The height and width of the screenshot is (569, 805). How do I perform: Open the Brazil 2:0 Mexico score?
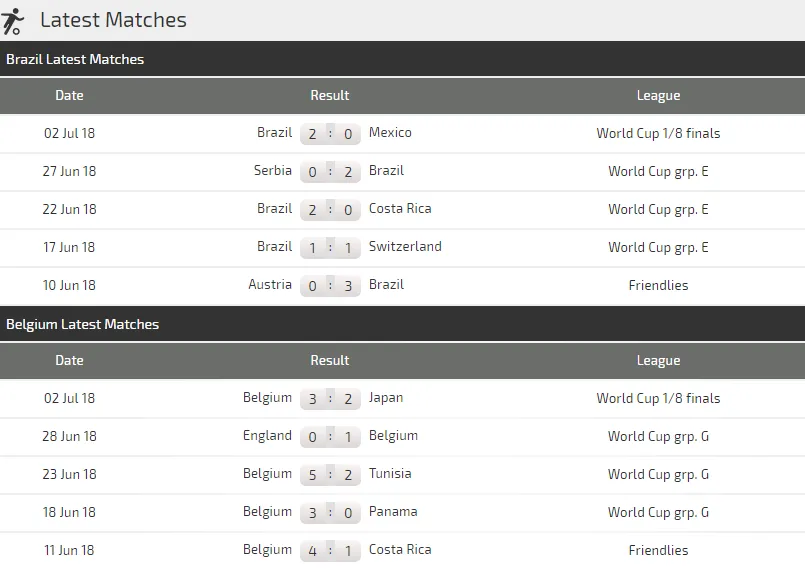(330, 133)
